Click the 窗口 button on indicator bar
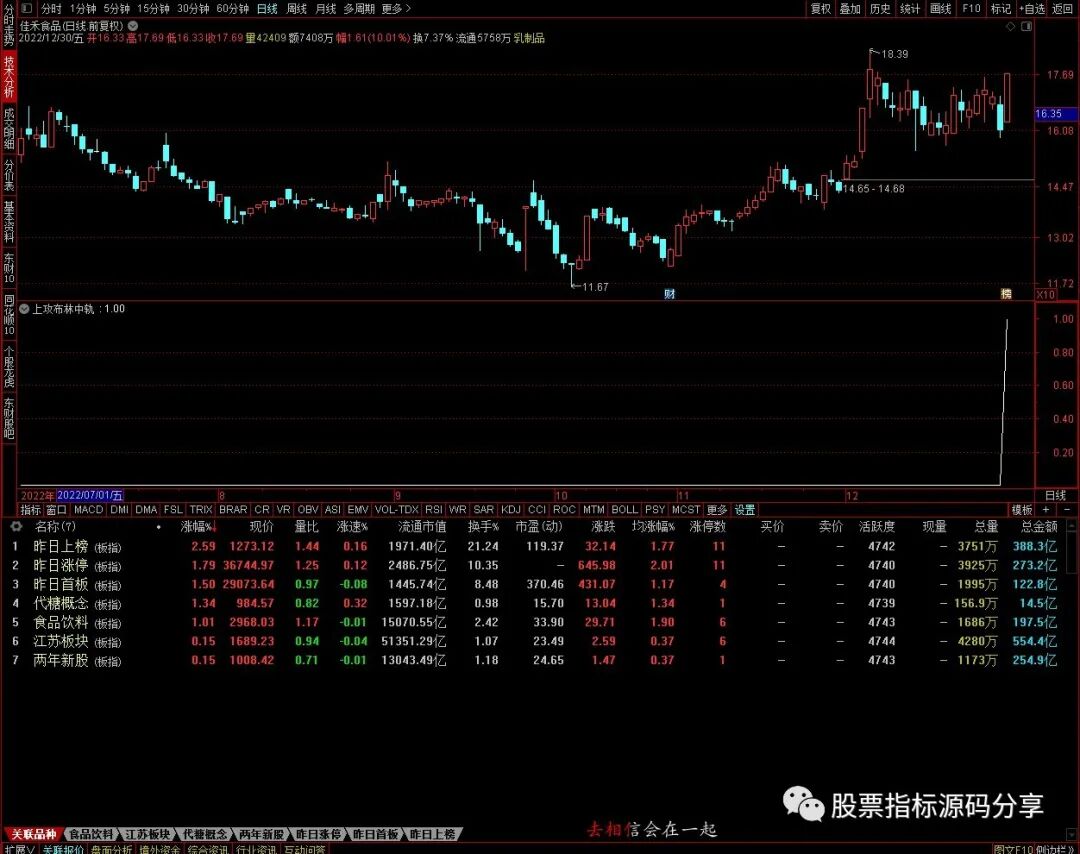The height and width of the screenshot is (854, 1080). pos(56,510)
